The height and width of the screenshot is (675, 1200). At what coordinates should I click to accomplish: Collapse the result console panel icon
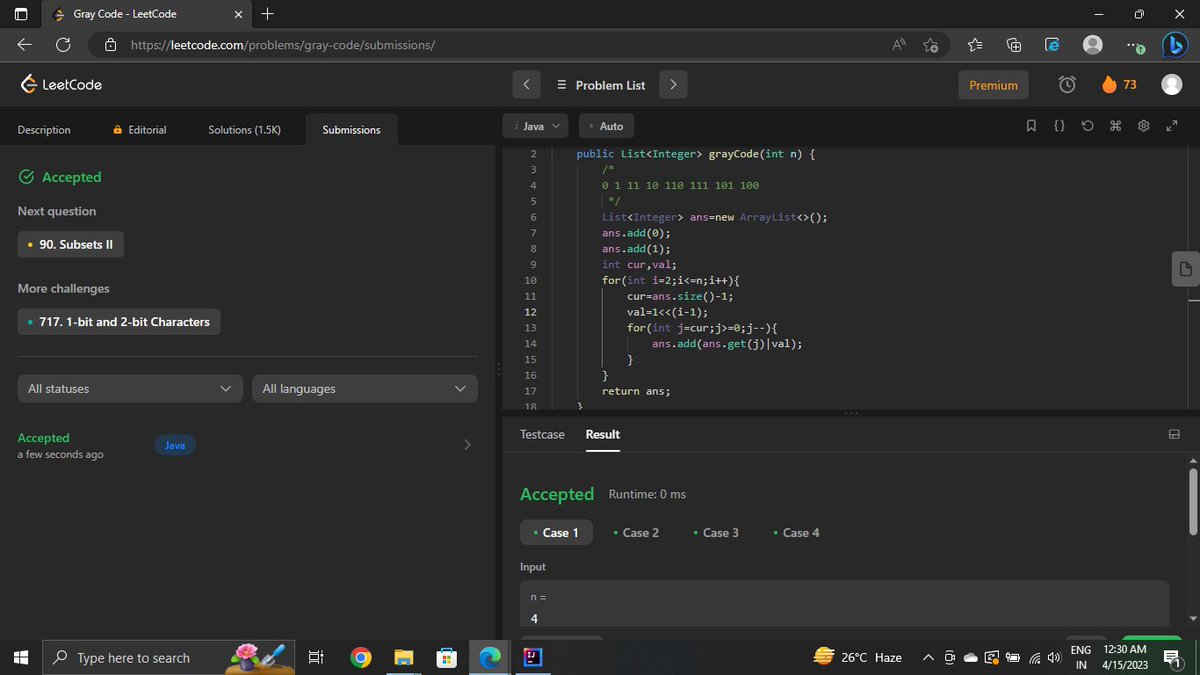(x=1174, y=434)
